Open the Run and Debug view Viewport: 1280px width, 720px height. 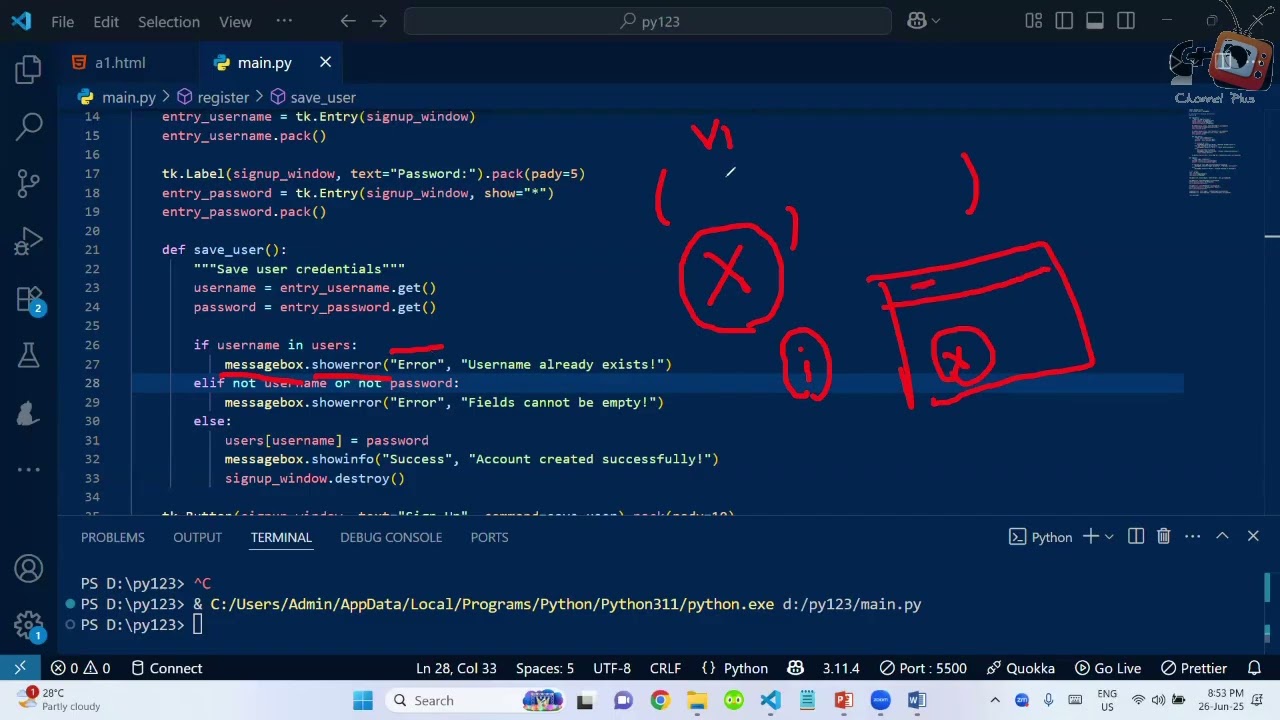click(28, 241)
